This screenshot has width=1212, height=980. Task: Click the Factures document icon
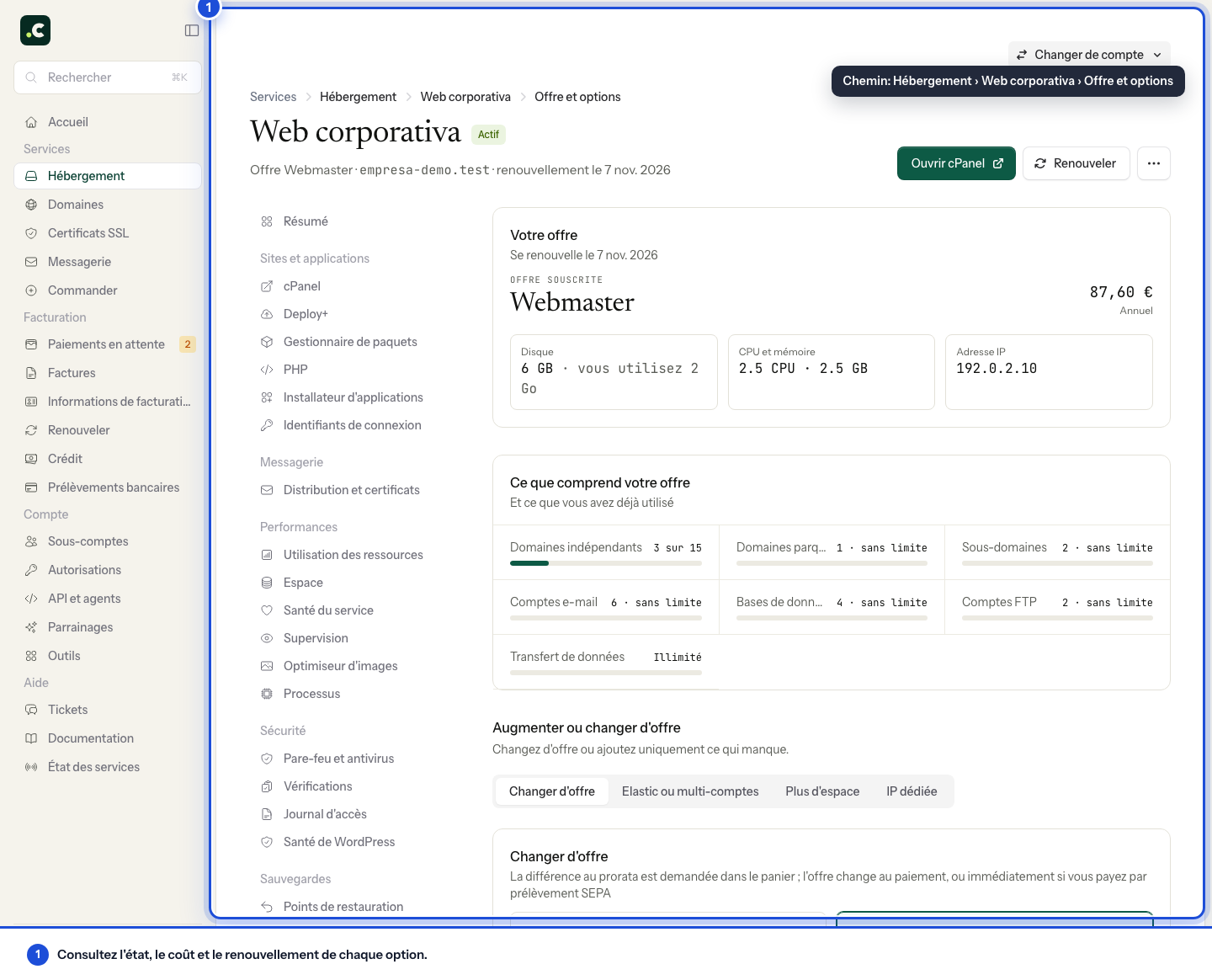pyautogui.click(x=31, y=373)
